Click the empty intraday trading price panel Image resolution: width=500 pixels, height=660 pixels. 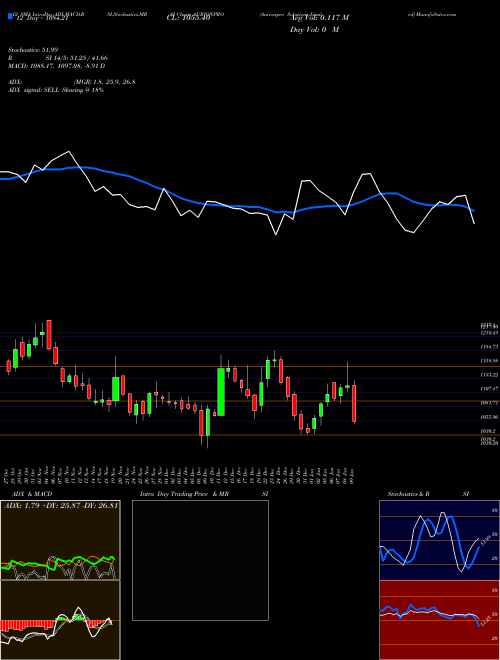(200, 560)
